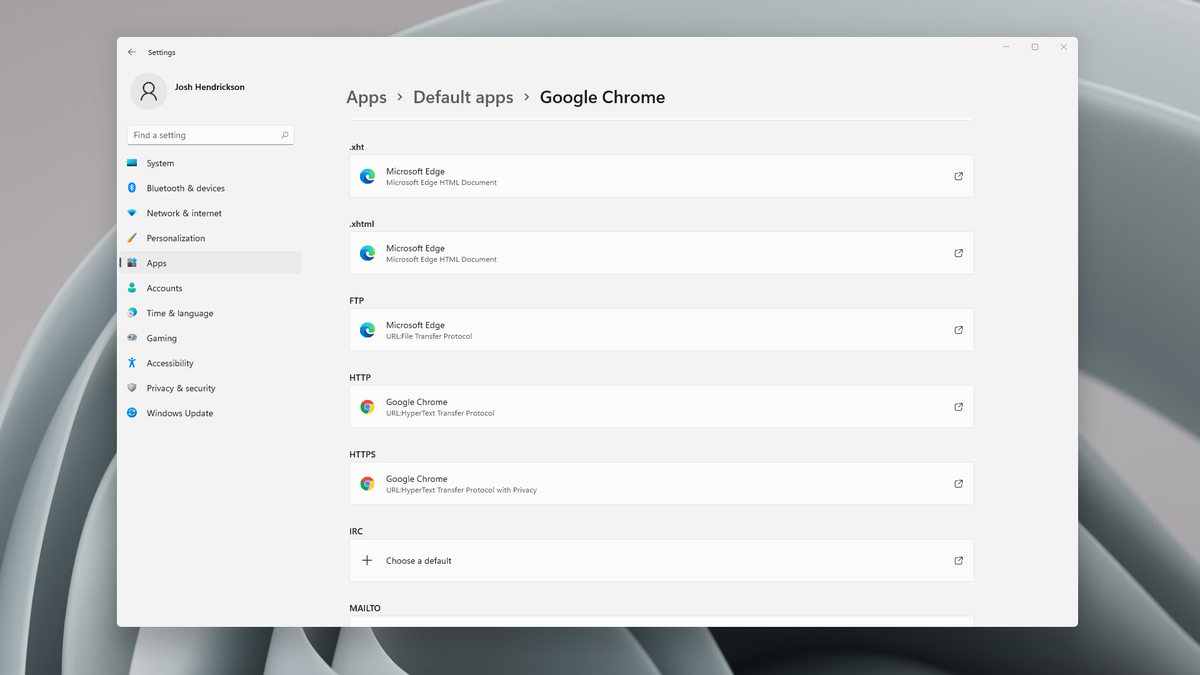
Task: Open Time & language settings
Action: pos(180,313)
